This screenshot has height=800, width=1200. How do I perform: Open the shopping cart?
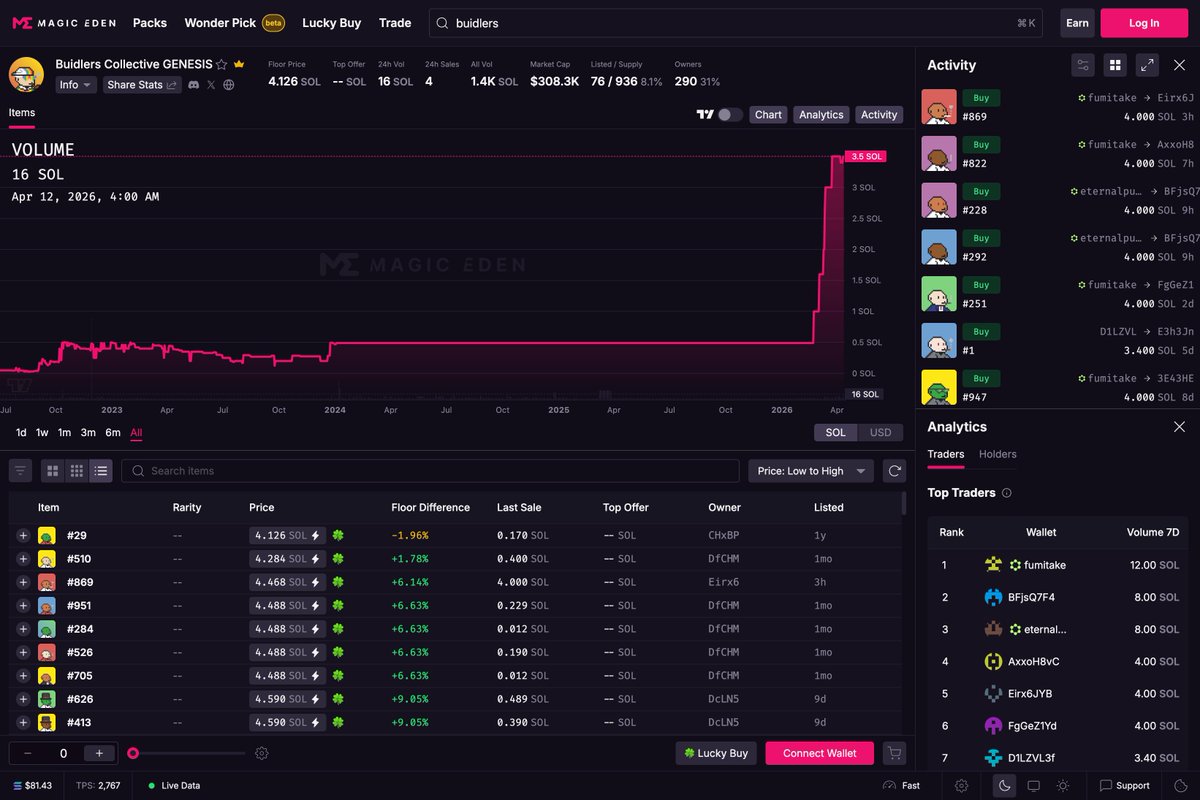tap(894, 753)
